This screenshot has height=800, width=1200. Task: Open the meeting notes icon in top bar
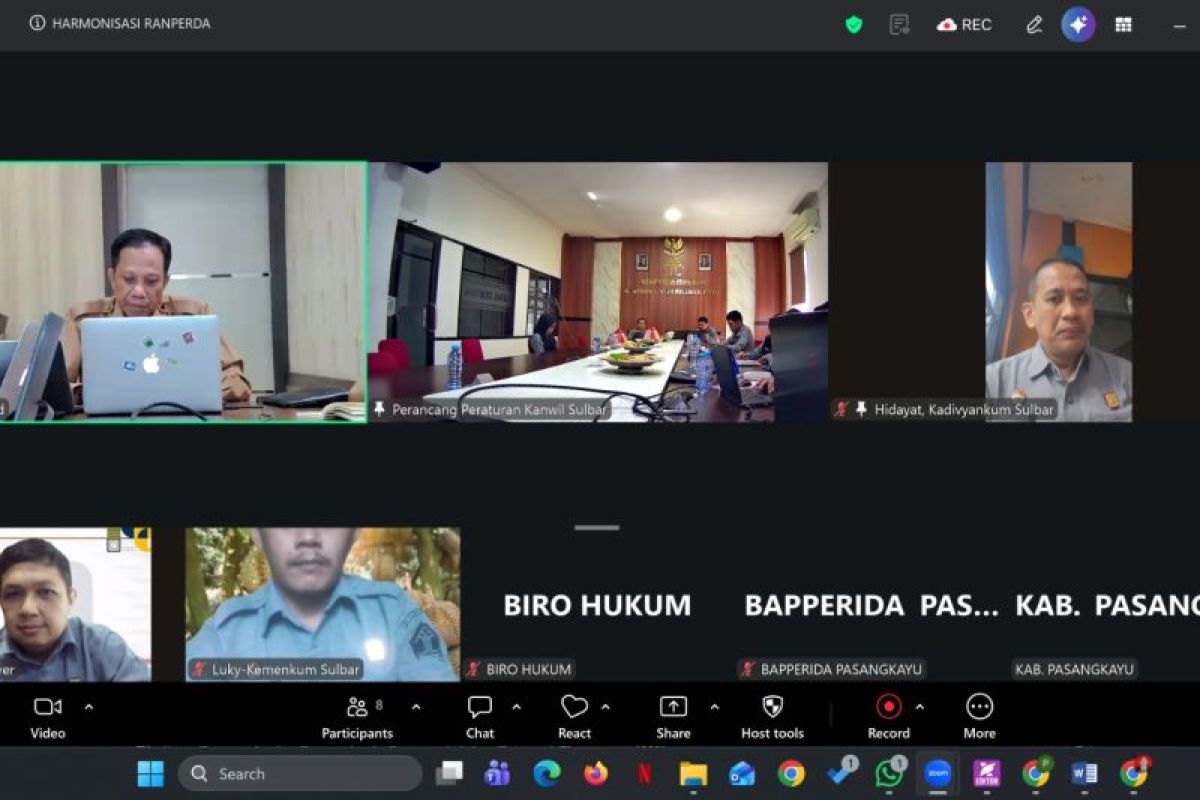coord(899,24)
